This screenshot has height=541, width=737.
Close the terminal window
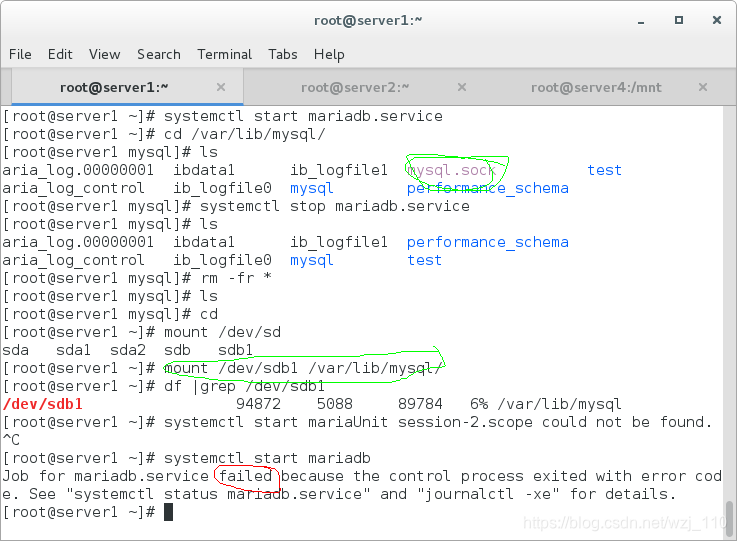tap(717, 20)
